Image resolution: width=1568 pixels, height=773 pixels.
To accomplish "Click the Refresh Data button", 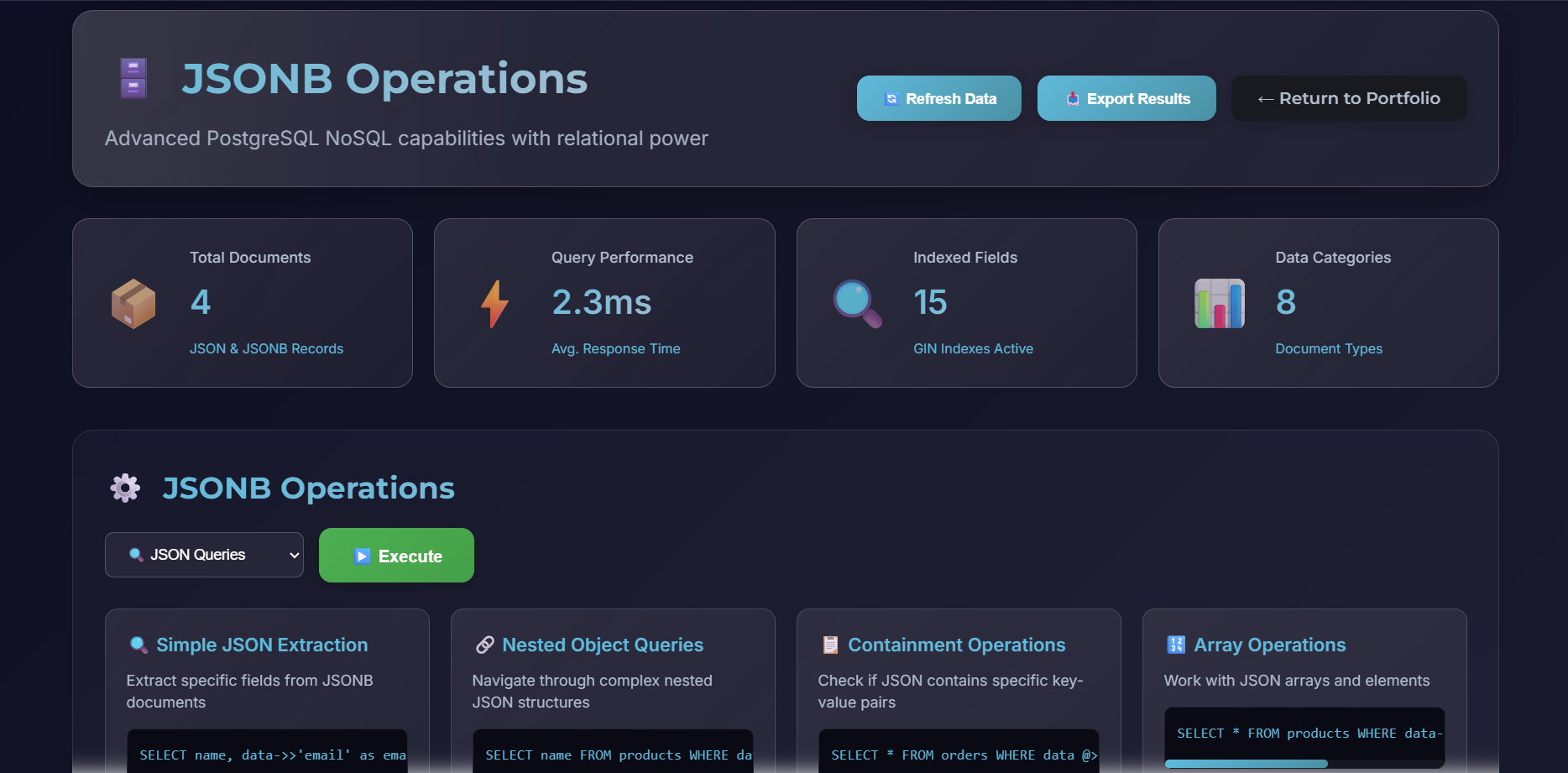I will (938, 98).
